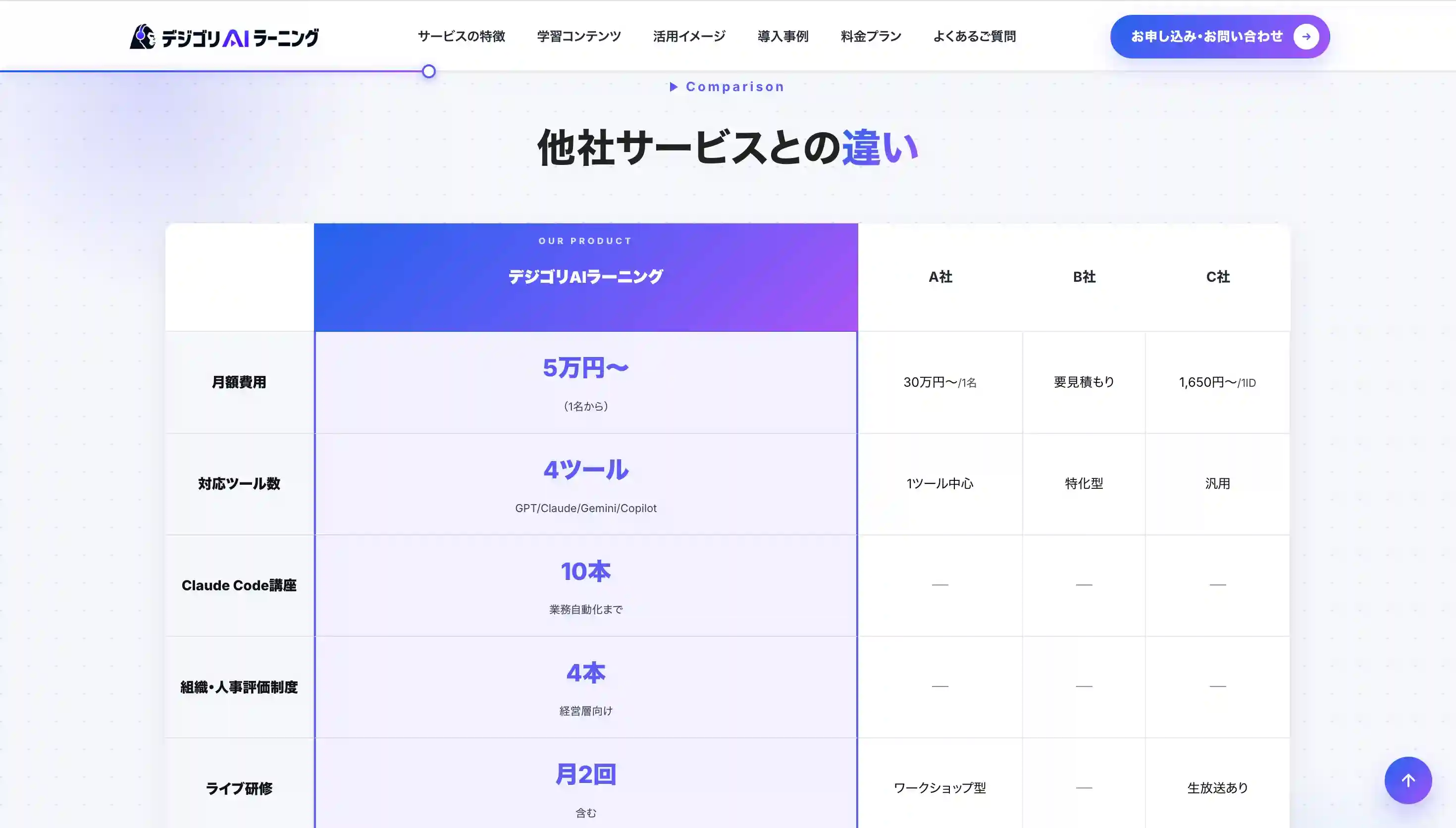Click the 1,650円〜/1ID cell
1456x828 pixels.
click(1217, 382)
